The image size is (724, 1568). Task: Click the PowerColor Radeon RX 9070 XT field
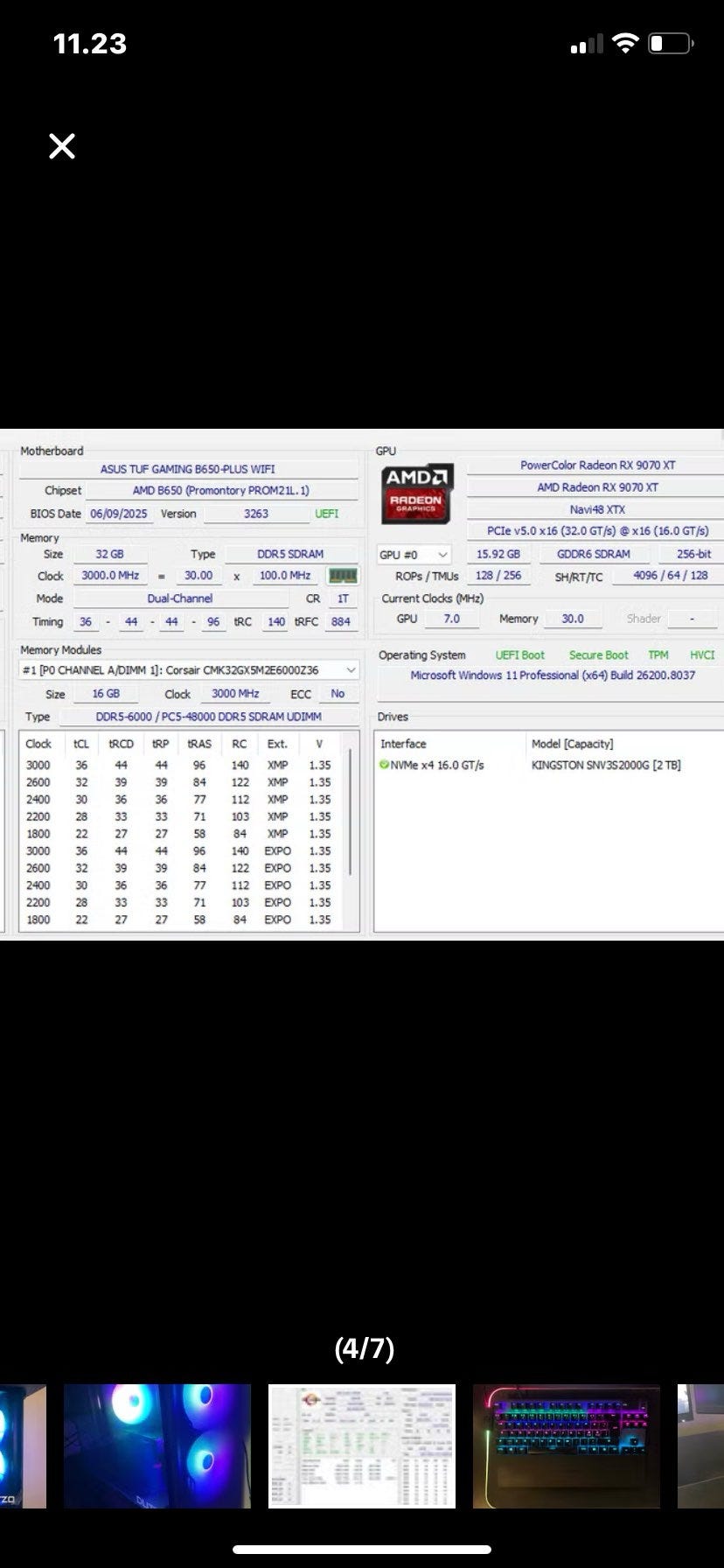(598, 465)
